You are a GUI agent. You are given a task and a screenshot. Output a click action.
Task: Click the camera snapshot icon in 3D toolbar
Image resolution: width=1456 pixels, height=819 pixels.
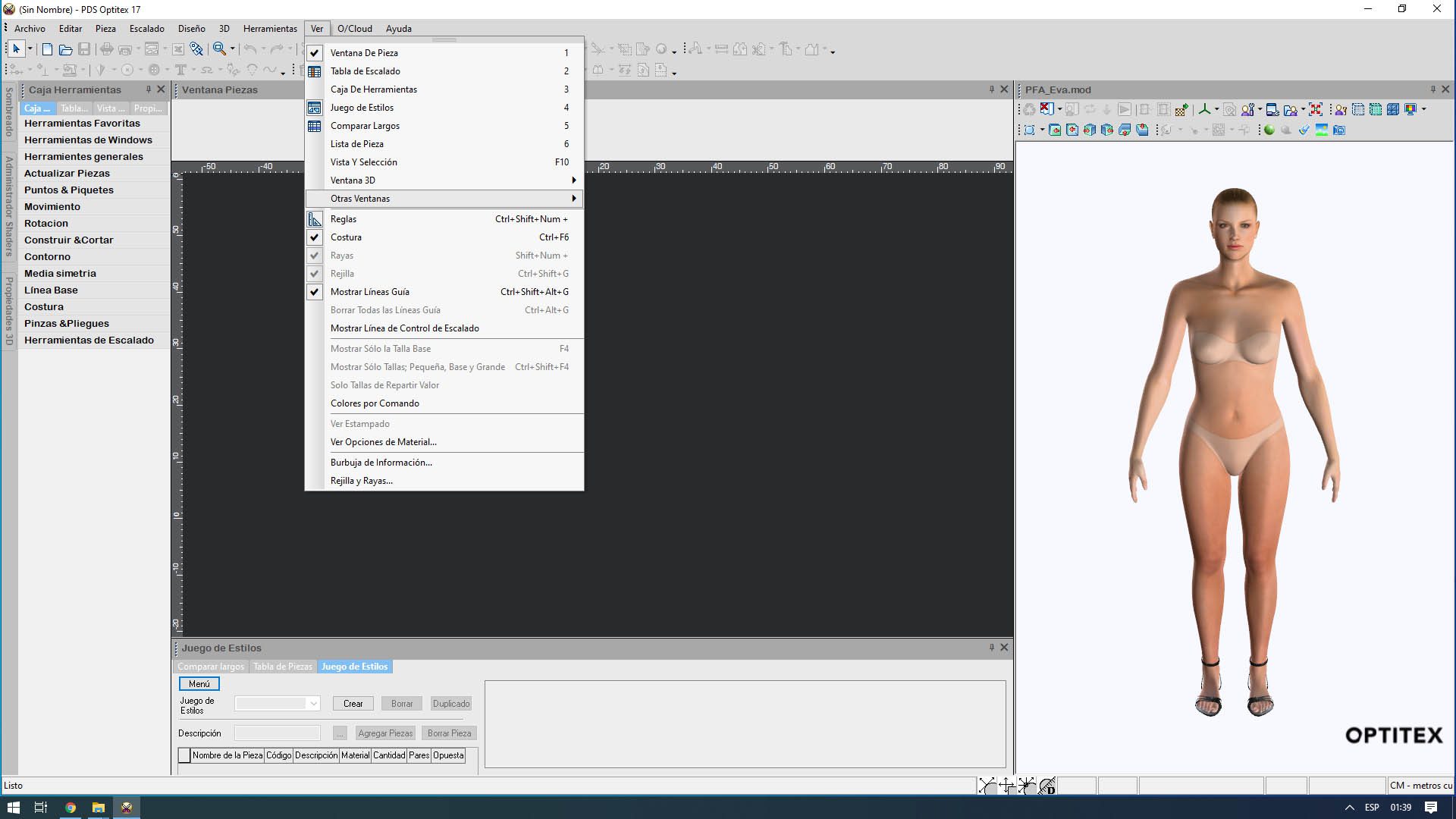click(x=1339, y=130)
